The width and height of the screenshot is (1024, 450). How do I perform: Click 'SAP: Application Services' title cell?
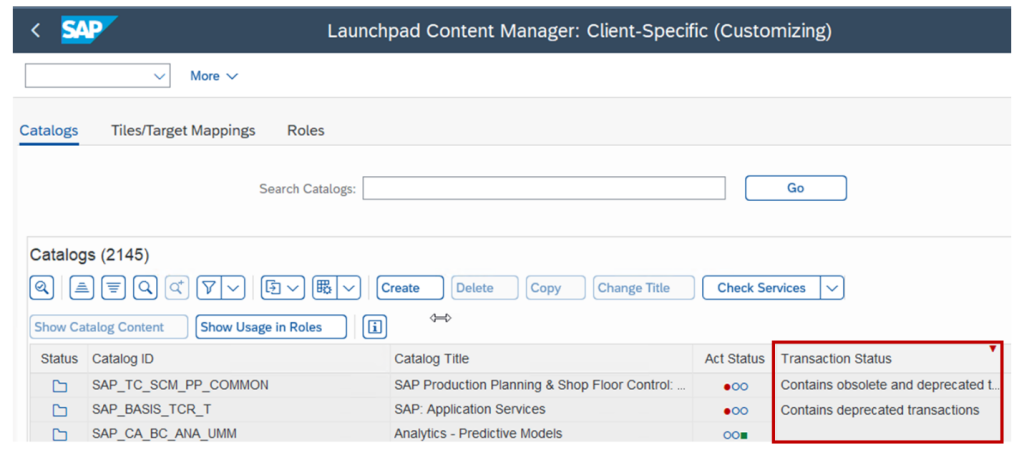click(x=541, y=410)
